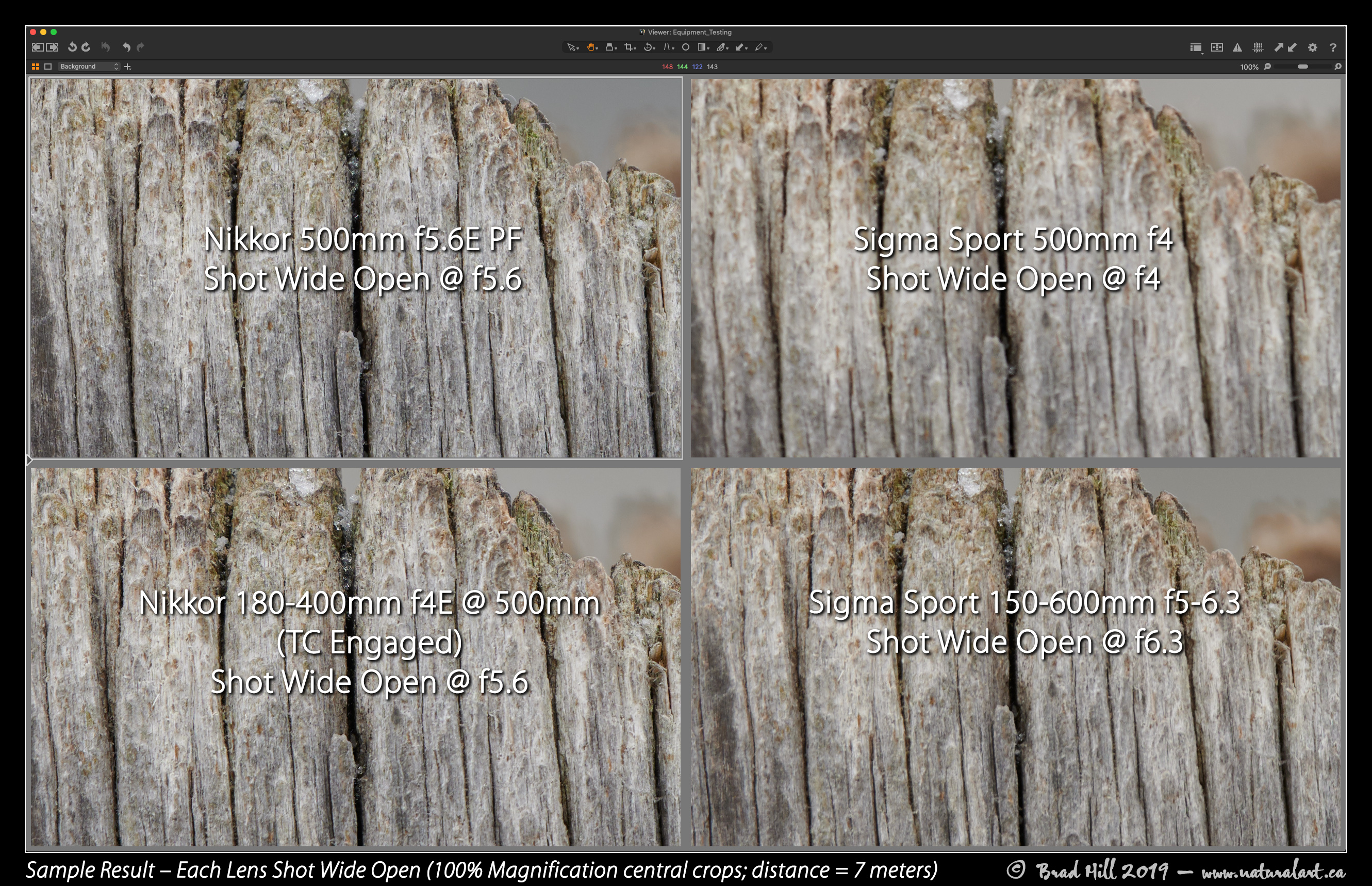
Task: Expand picker tool options arrow
Action: [x=747, y=49]
